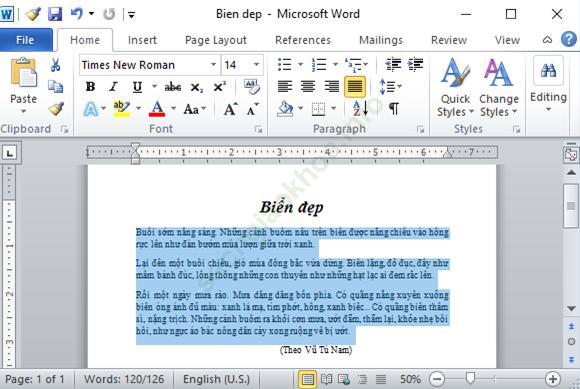Image resolution: width=580 pixels, height=389 pixels.
Task: Toggle Italic formatting
Action: tap(113, 87)
